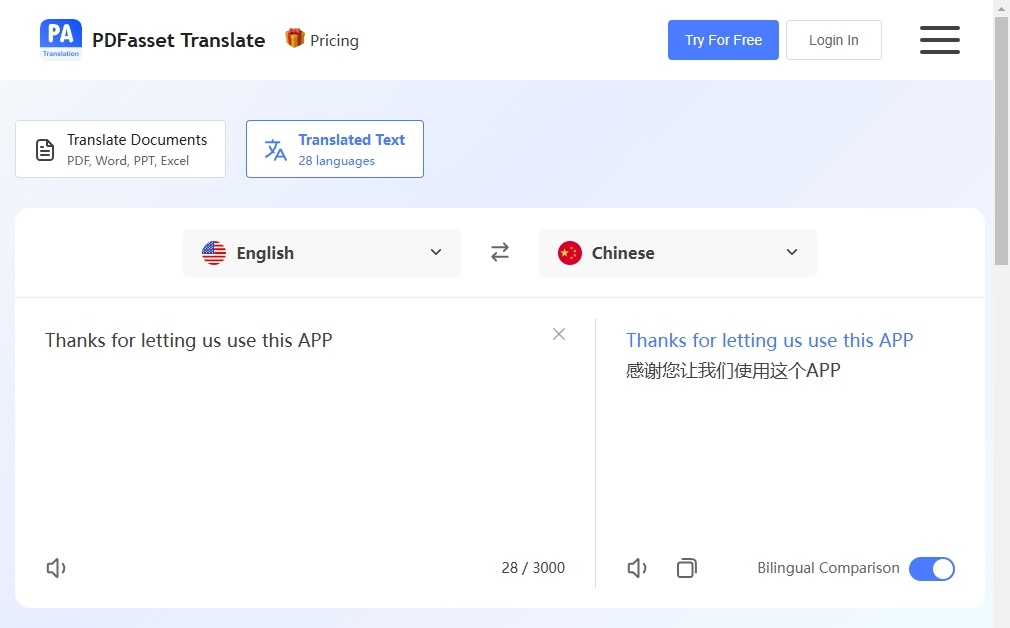The image size is (1010, 628).
Task: Click the page vertical scrollbar thumb
Action: (x=1001, y=140)
